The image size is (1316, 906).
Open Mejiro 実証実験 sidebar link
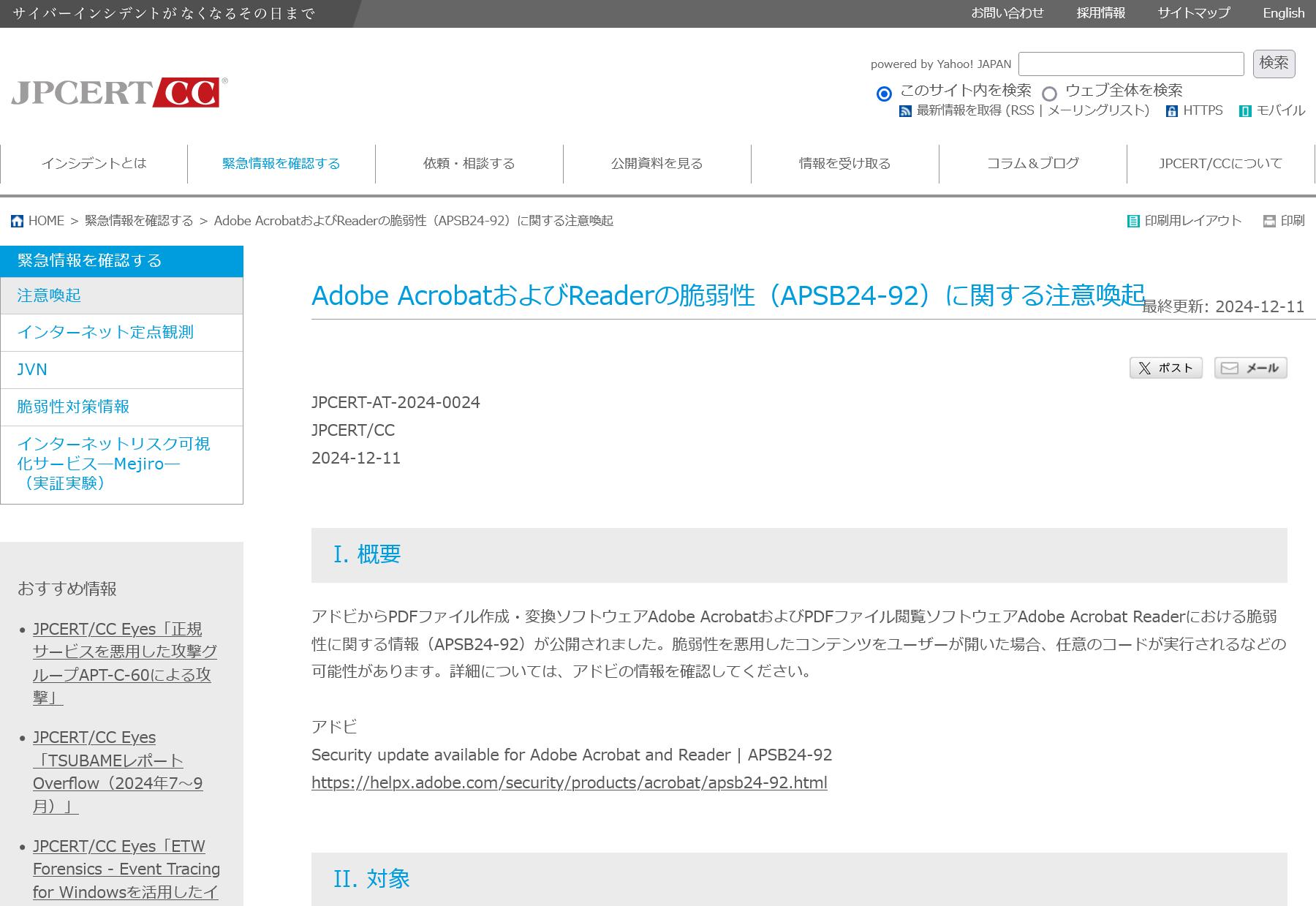[x=121, y=464]
